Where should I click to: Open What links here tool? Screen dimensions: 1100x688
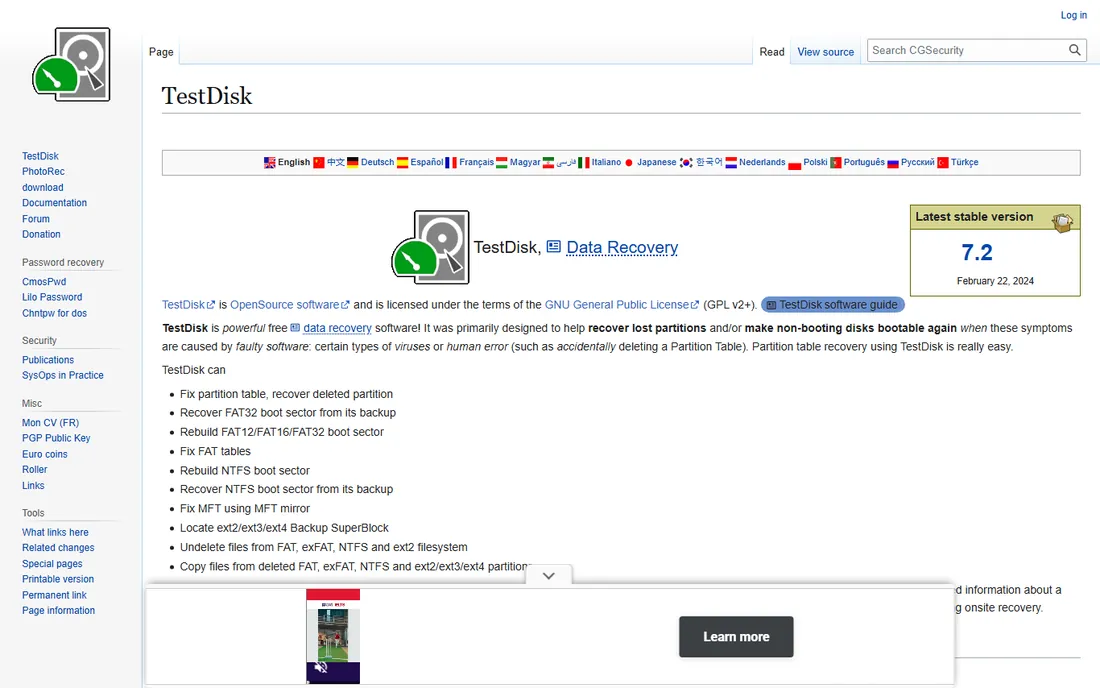pos(55,532)
